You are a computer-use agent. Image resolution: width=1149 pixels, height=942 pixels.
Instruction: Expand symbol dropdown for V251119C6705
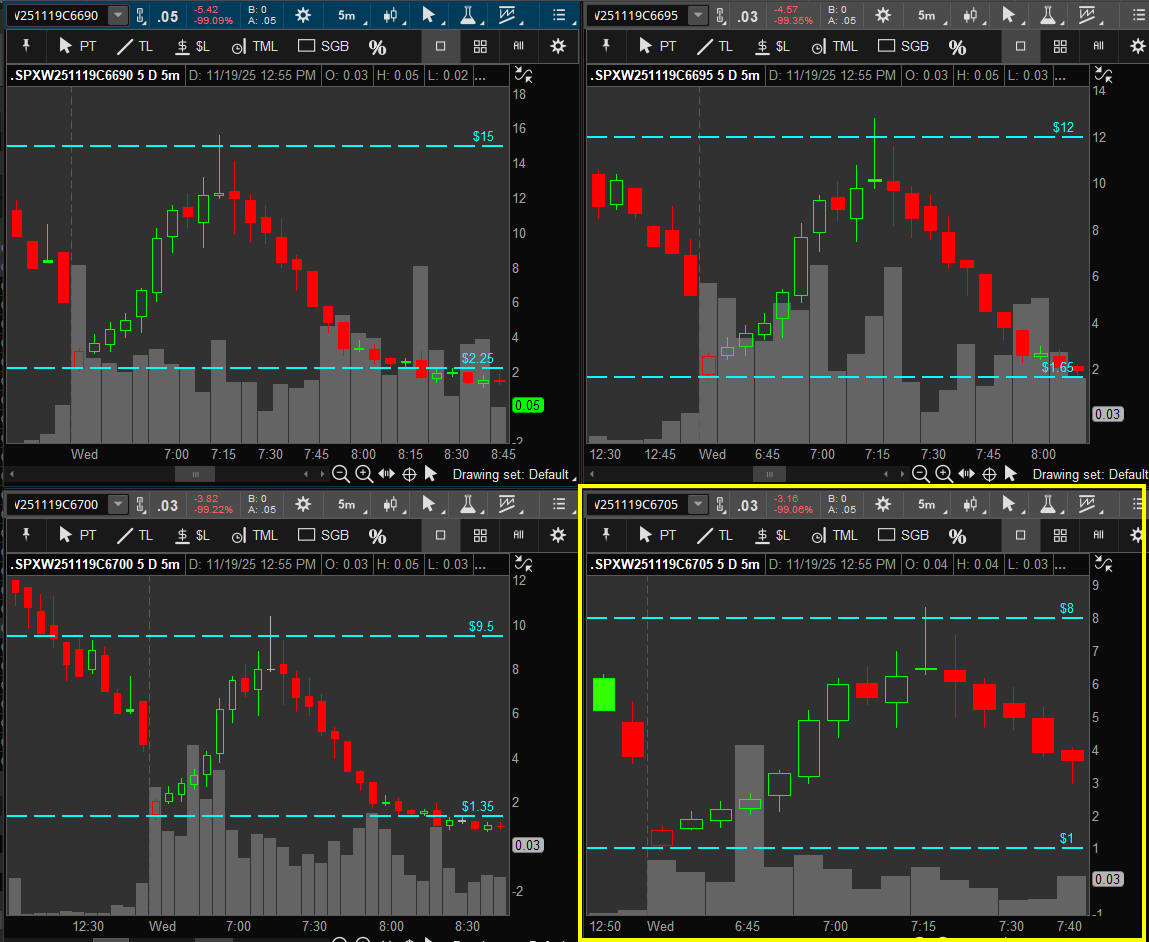point(698,505)
